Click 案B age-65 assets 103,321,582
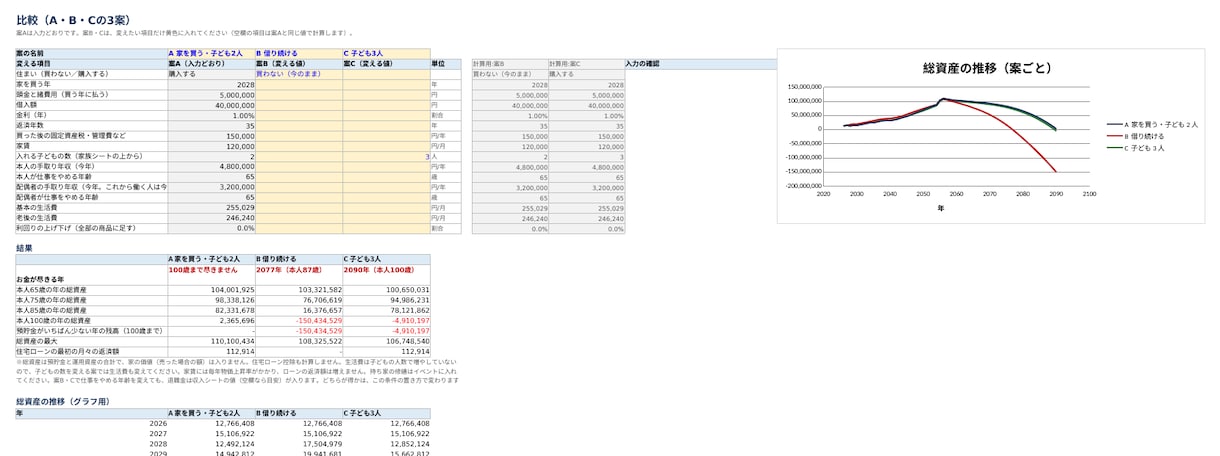Screen dimensions: 1220x456 [299, 289]
